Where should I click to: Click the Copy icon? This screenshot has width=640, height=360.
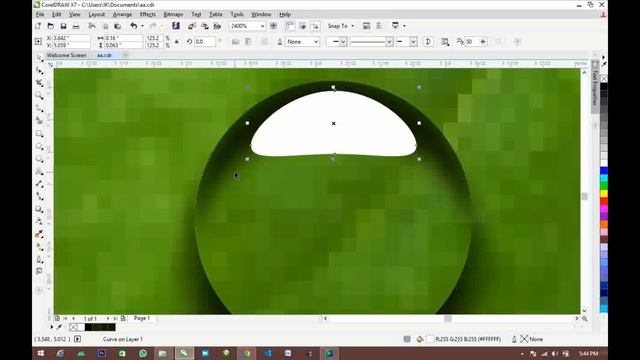pyautogui.click(x=105, y=26)
